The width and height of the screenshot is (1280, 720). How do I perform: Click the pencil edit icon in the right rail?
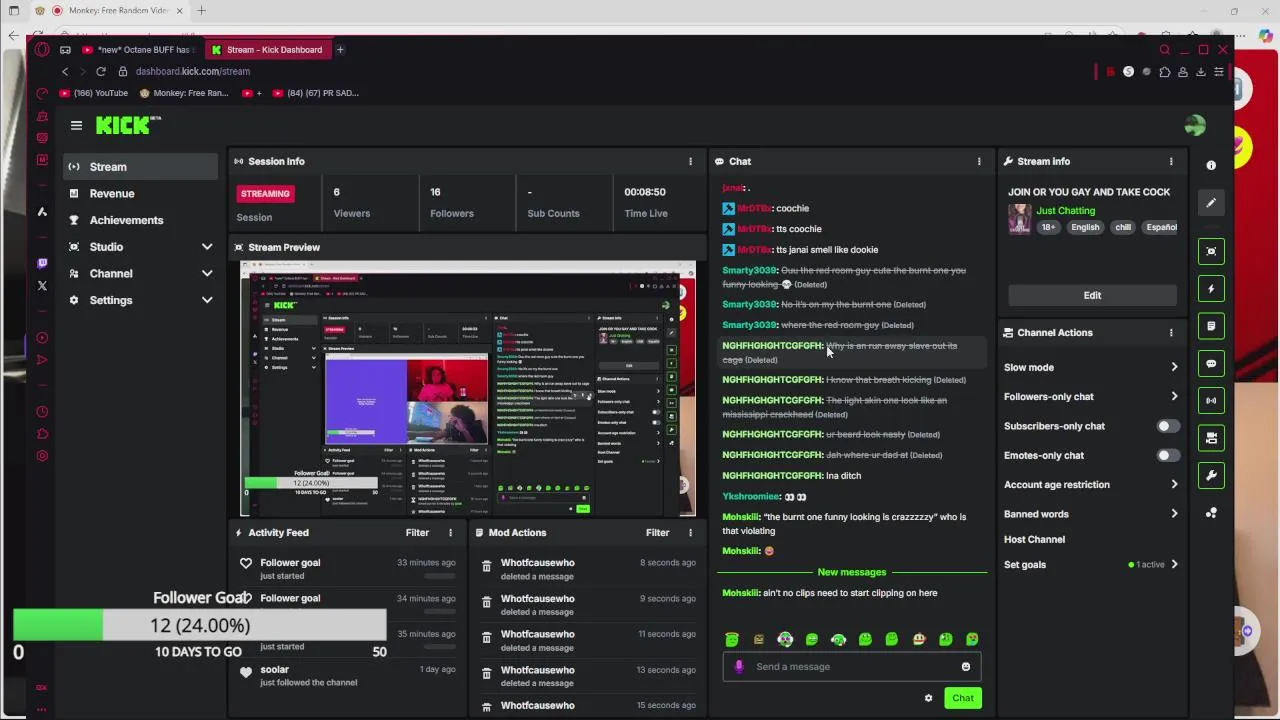pos(1211,203)
